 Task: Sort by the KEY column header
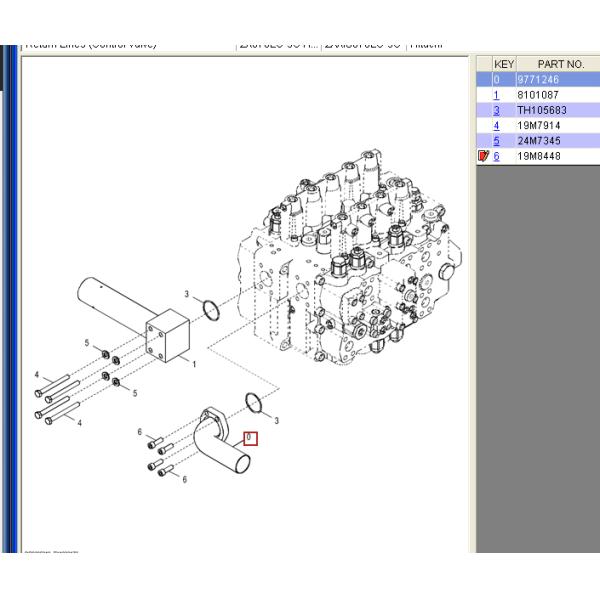coord(504,64)
